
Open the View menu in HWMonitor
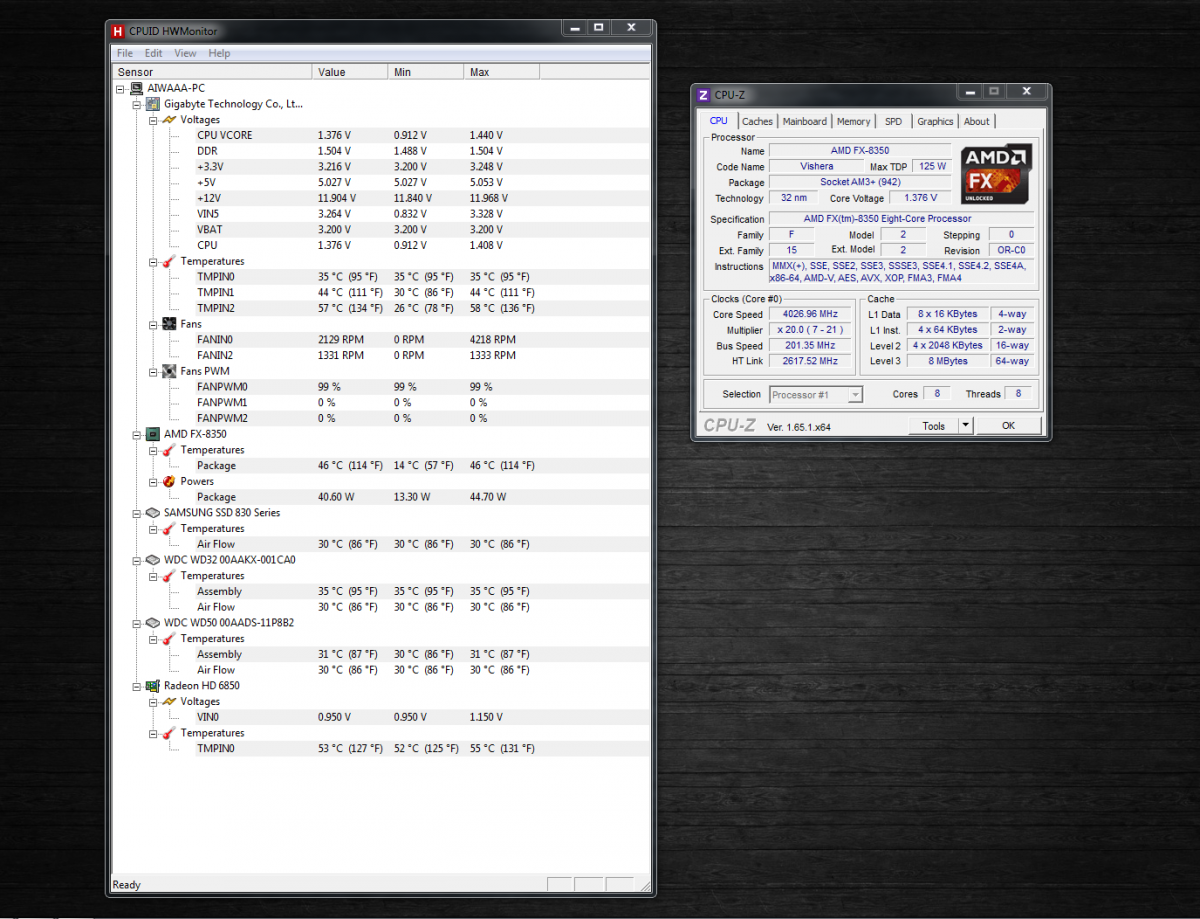(185, 53)
